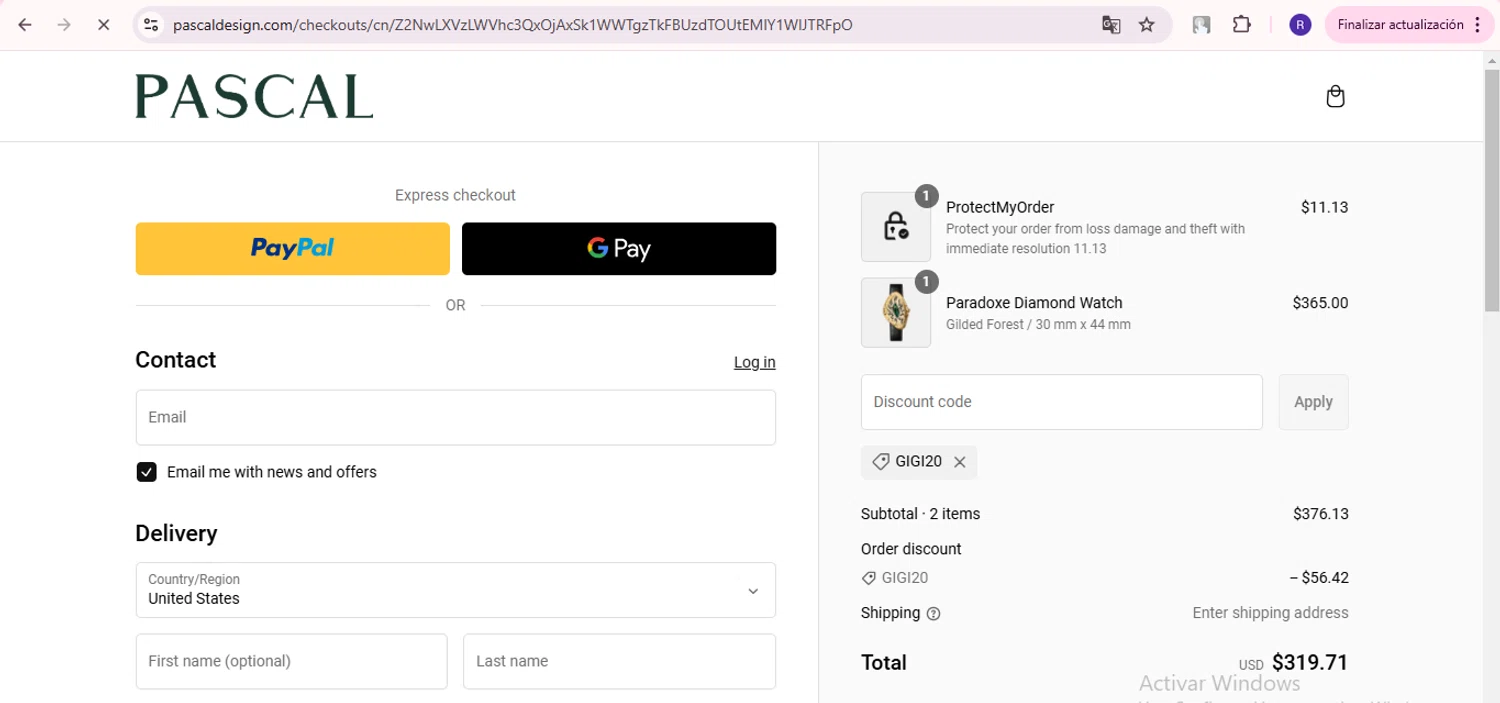Uncheck Email me with news and offers
Screen dimensions: 1500x703
pyautogui.click(x=147, y=472)
